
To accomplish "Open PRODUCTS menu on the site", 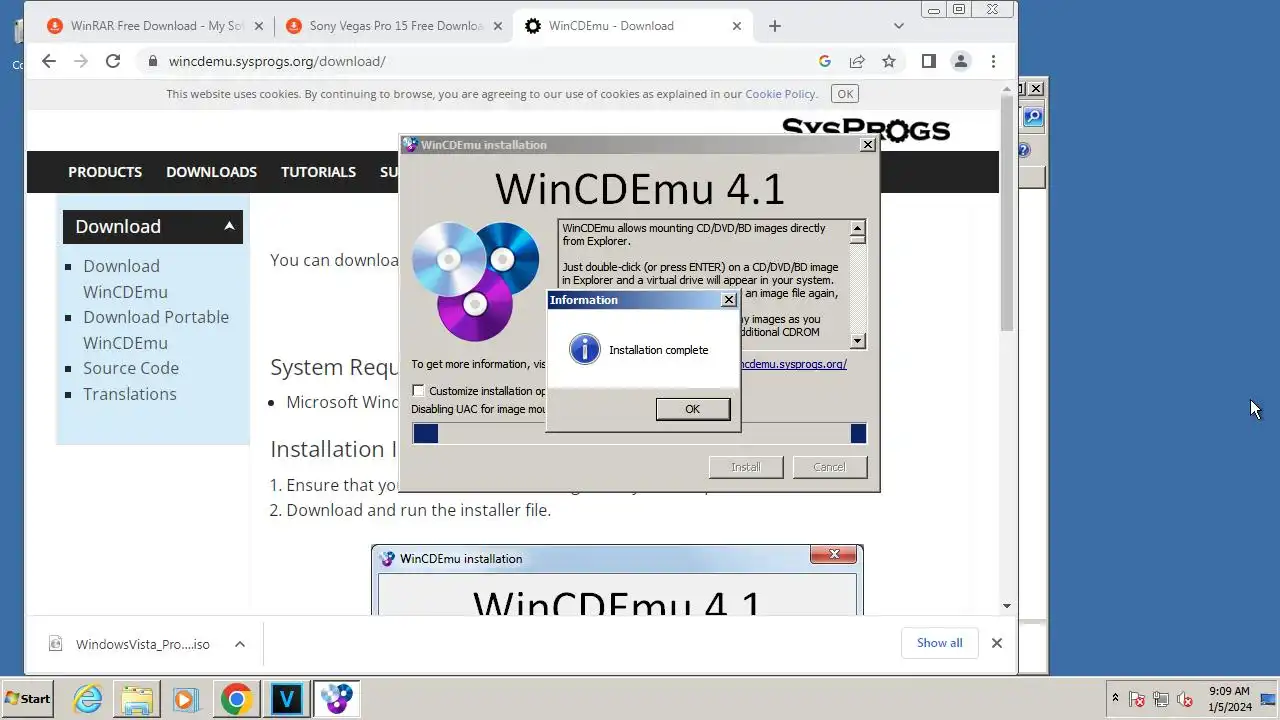I will click(105, 172).
